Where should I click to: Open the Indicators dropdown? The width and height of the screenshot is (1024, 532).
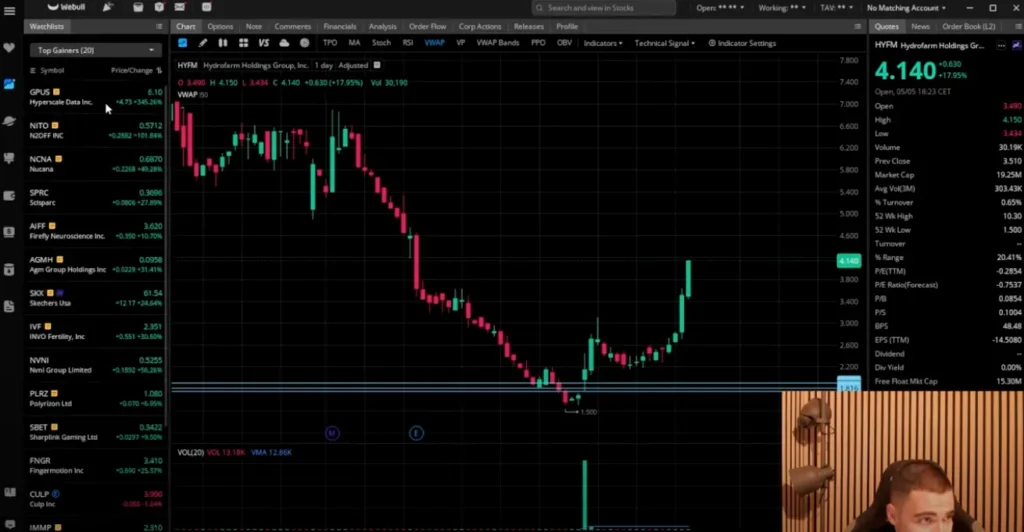pyautogui.click(x=603, y=43)
